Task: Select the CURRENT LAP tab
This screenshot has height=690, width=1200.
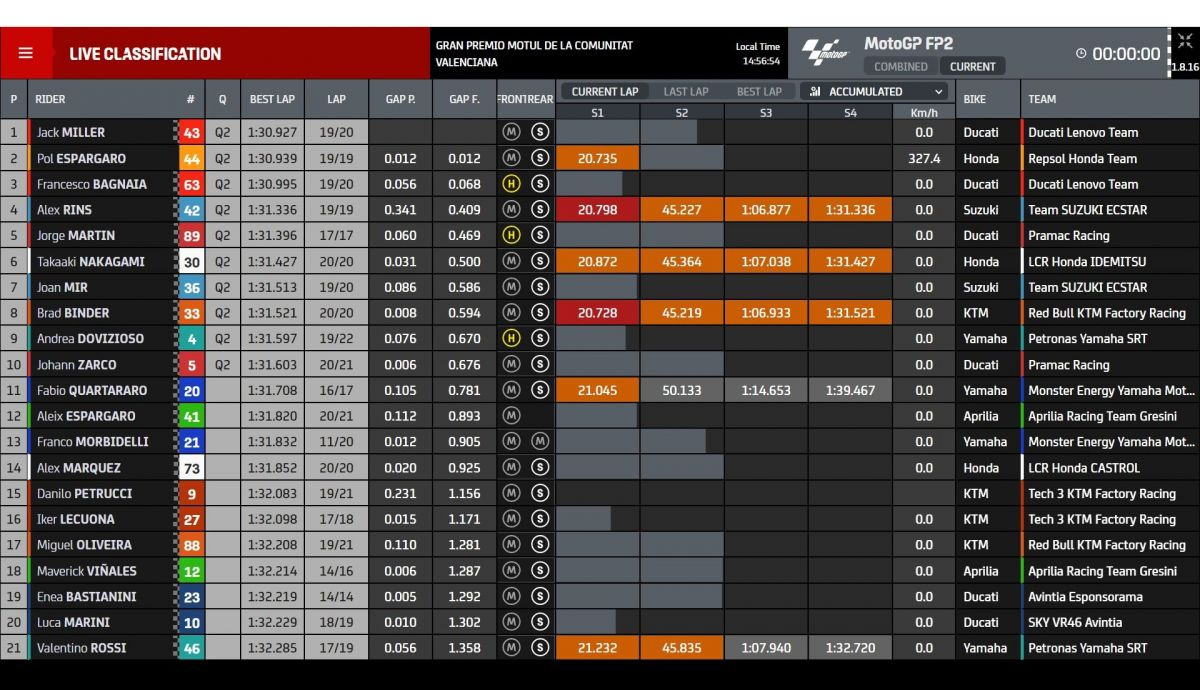Action: click(604, 91)
